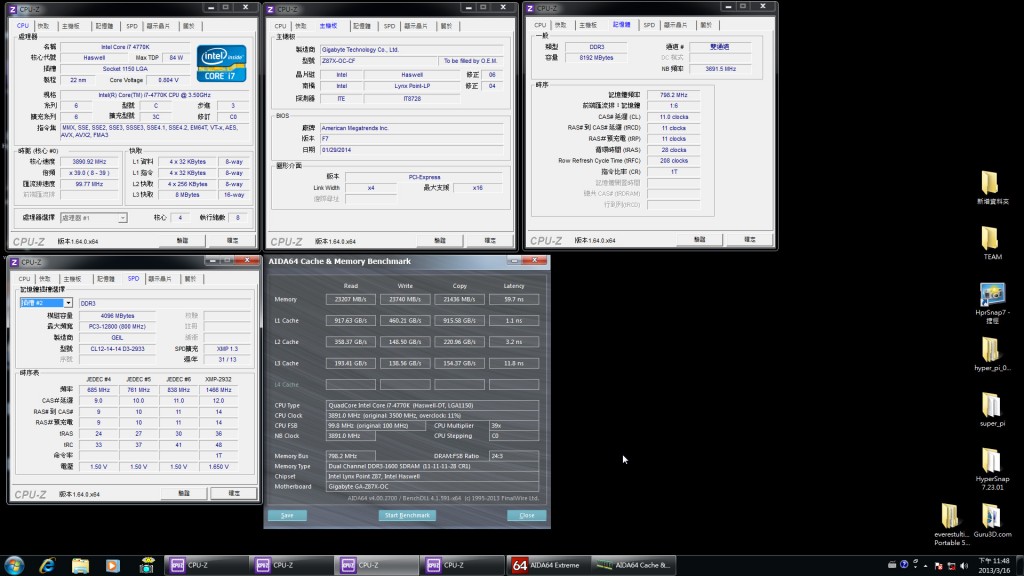Viewport: 1024px width, 576px height.
Task: Open the TEAM folder desktop icon
Action: (x=992, y=243)
